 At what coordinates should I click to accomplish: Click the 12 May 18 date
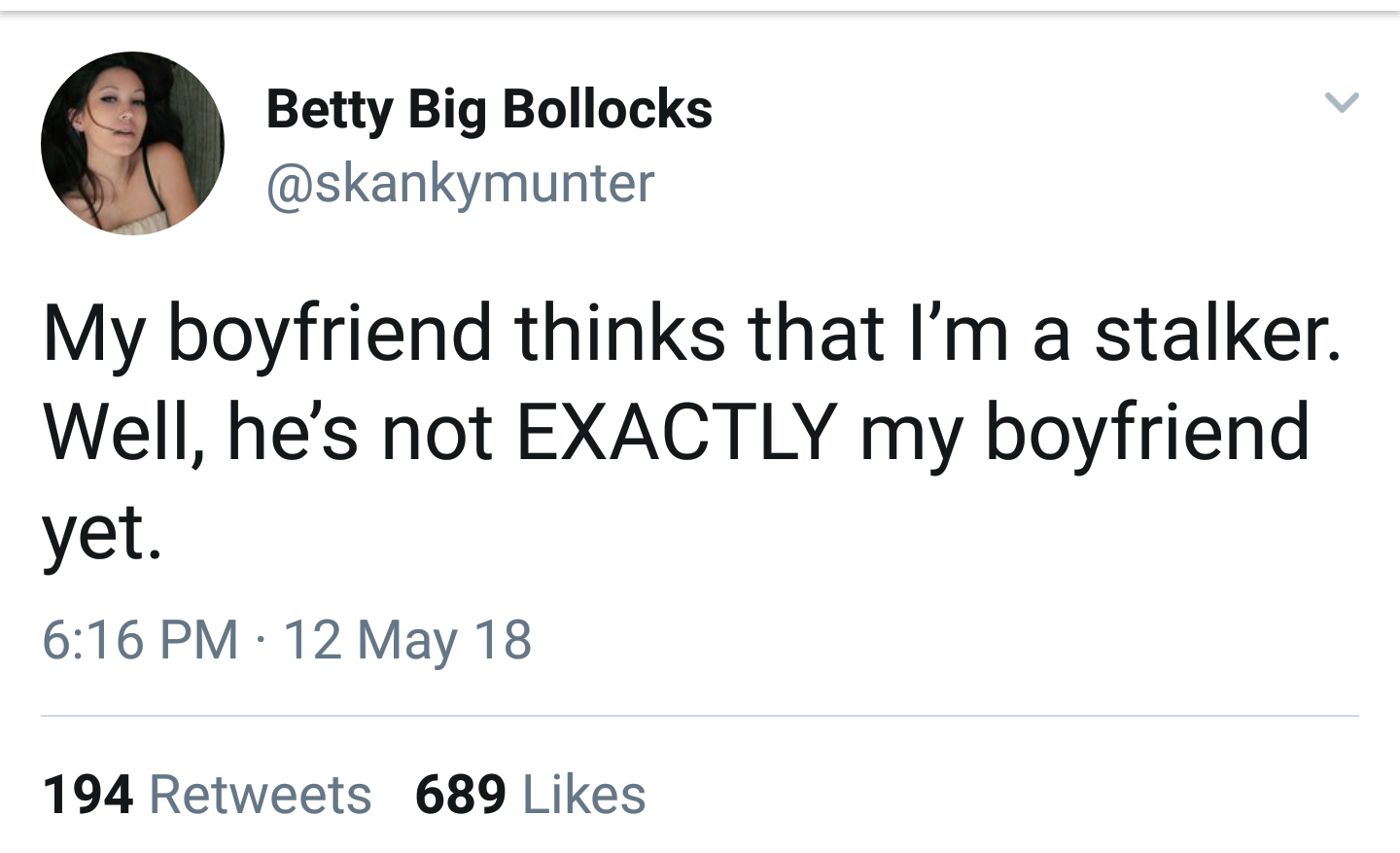407,640
